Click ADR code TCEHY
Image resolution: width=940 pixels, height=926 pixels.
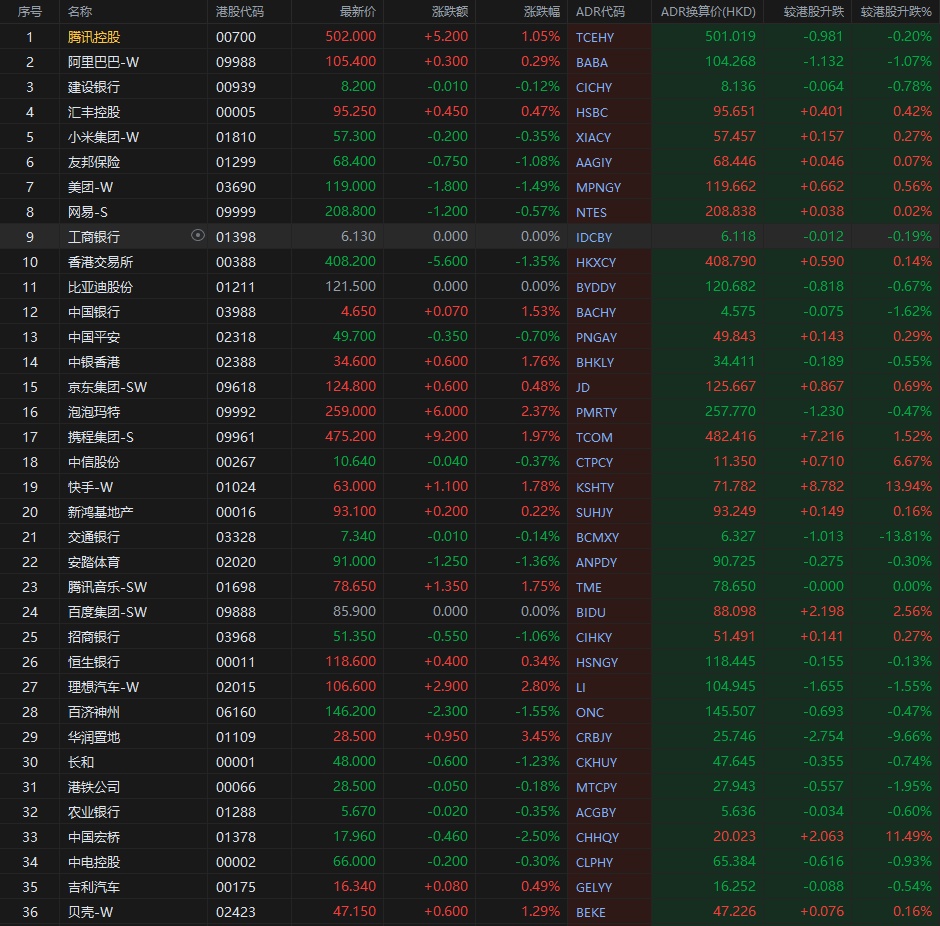click(595, 38)
